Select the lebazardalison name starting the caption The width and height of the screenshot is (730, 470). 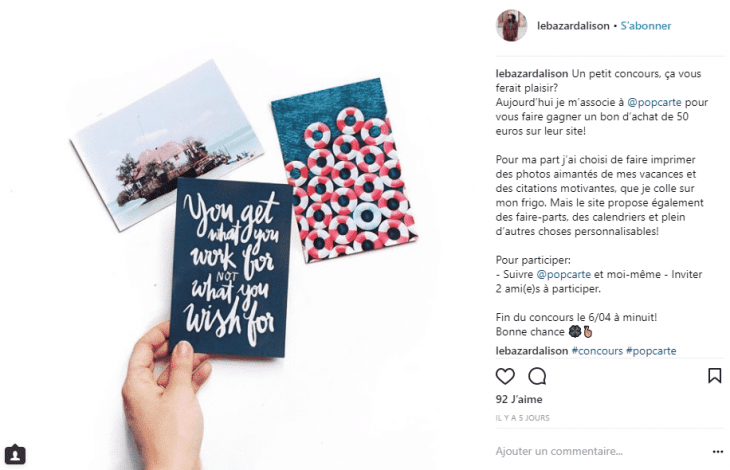[532, 74]
